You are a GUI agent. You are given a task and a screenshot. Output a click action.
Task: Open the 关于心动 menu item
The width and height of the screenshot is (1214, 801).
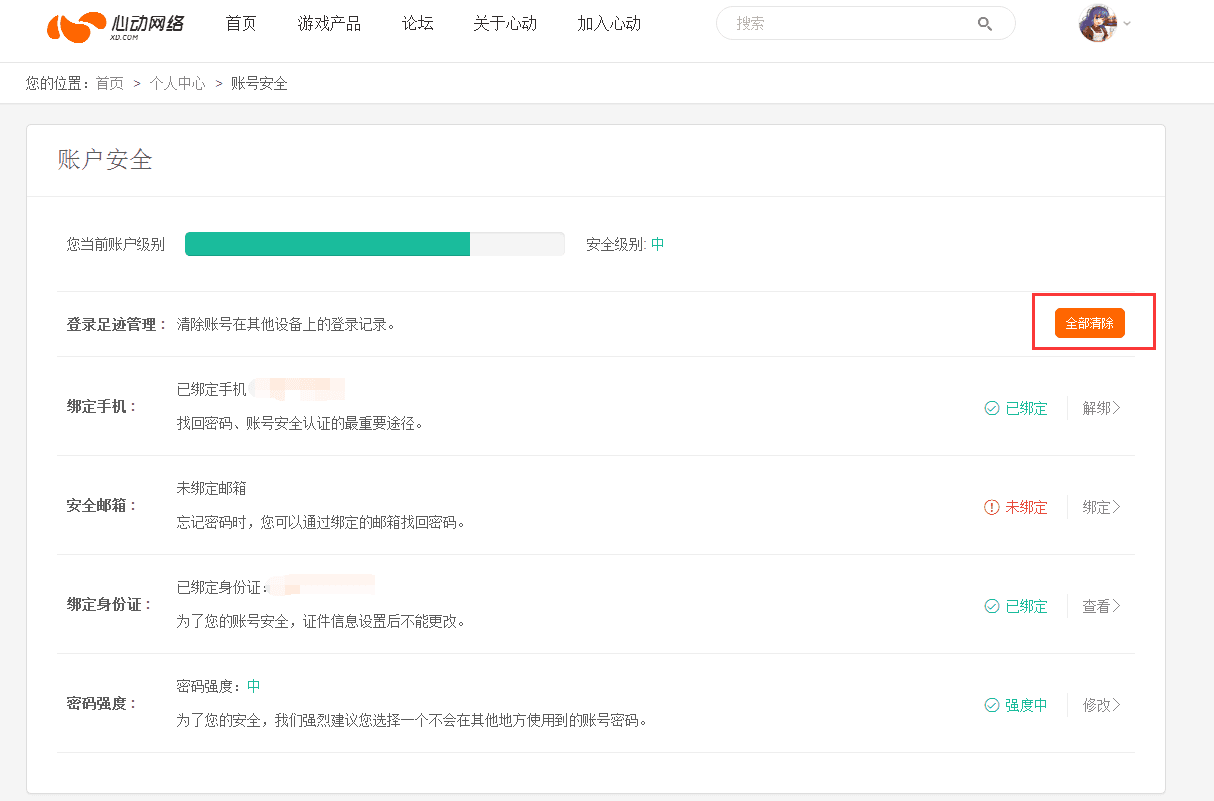click(x=505, y=24)
